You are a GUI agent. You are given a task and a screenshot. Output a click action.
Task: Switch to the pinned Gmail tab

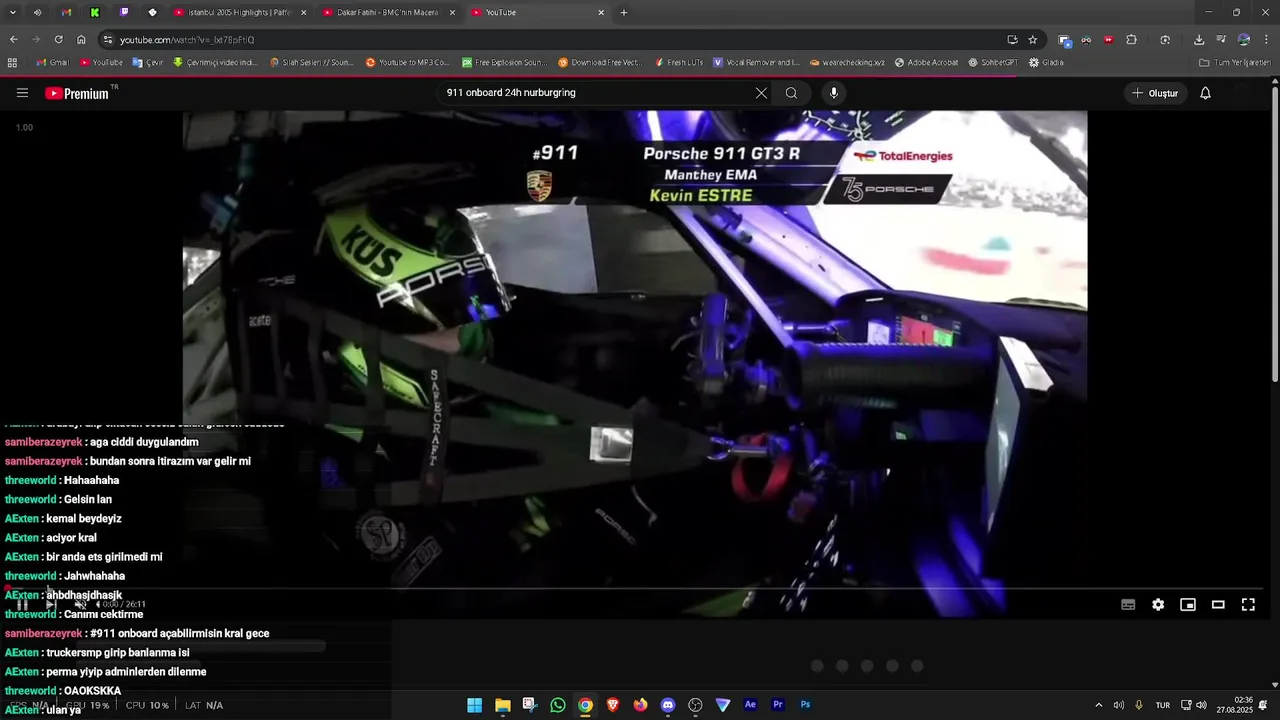click(x=66, y=12)
